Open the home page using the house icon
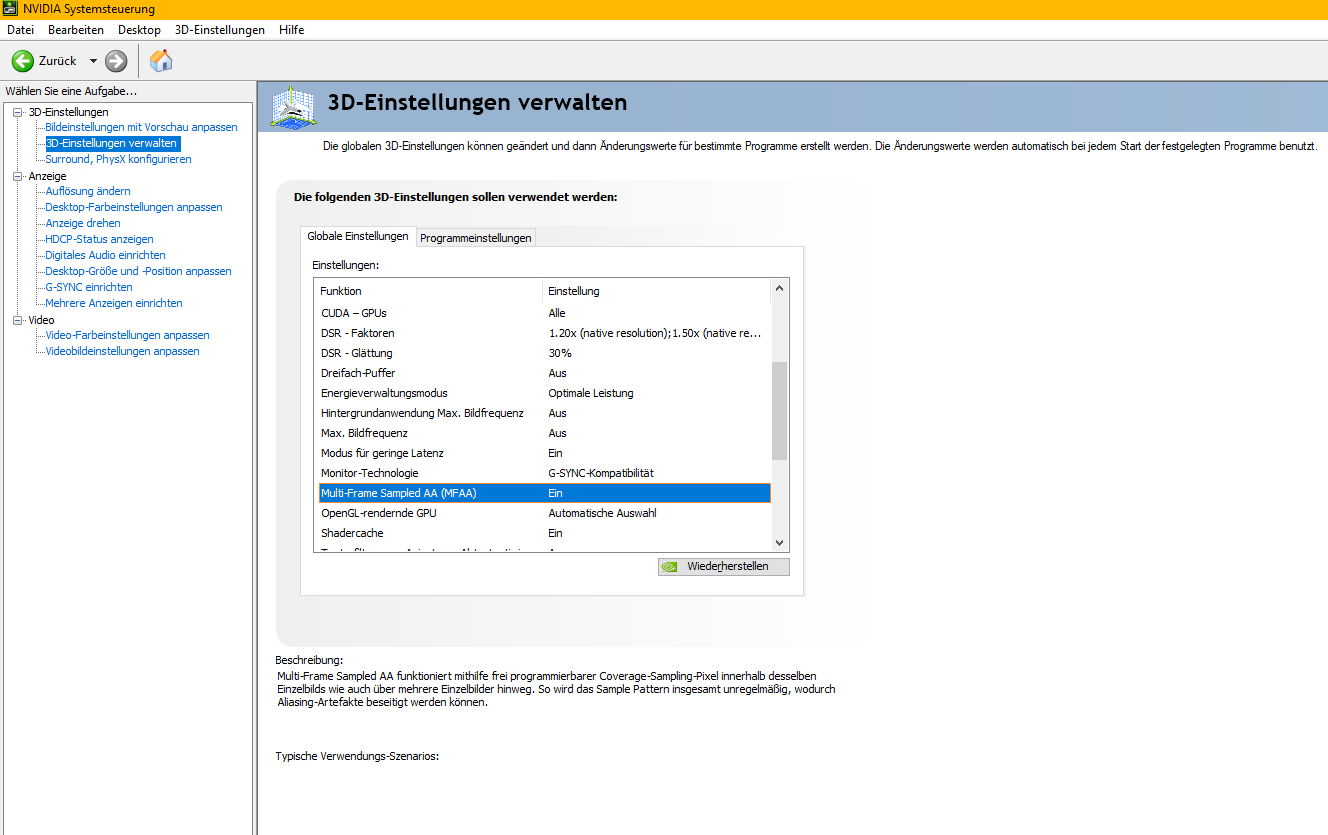The width and height of the screenshot is (1328, 835). coord(160,61)
